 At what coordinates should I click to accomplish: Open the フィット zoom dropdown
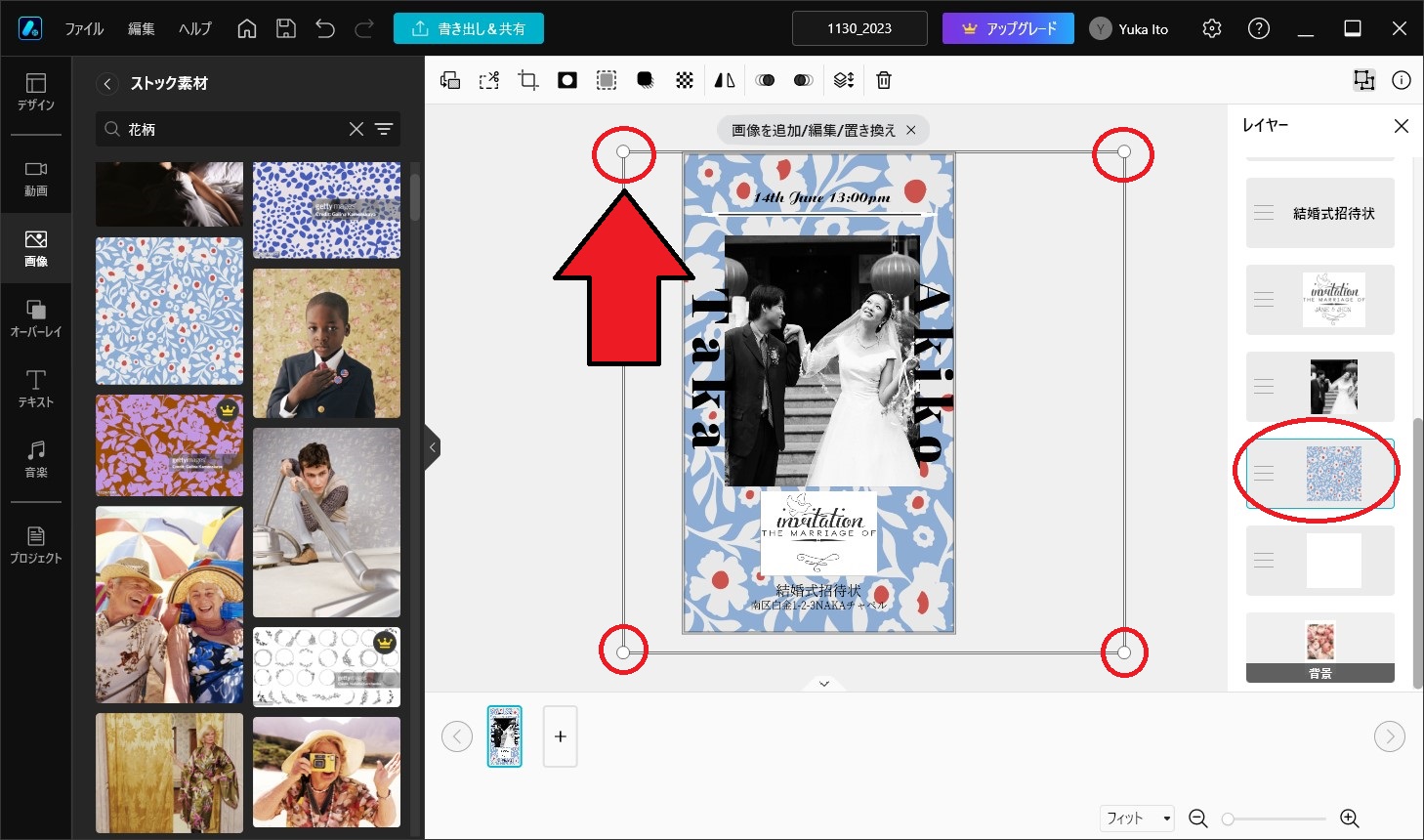1137,819
